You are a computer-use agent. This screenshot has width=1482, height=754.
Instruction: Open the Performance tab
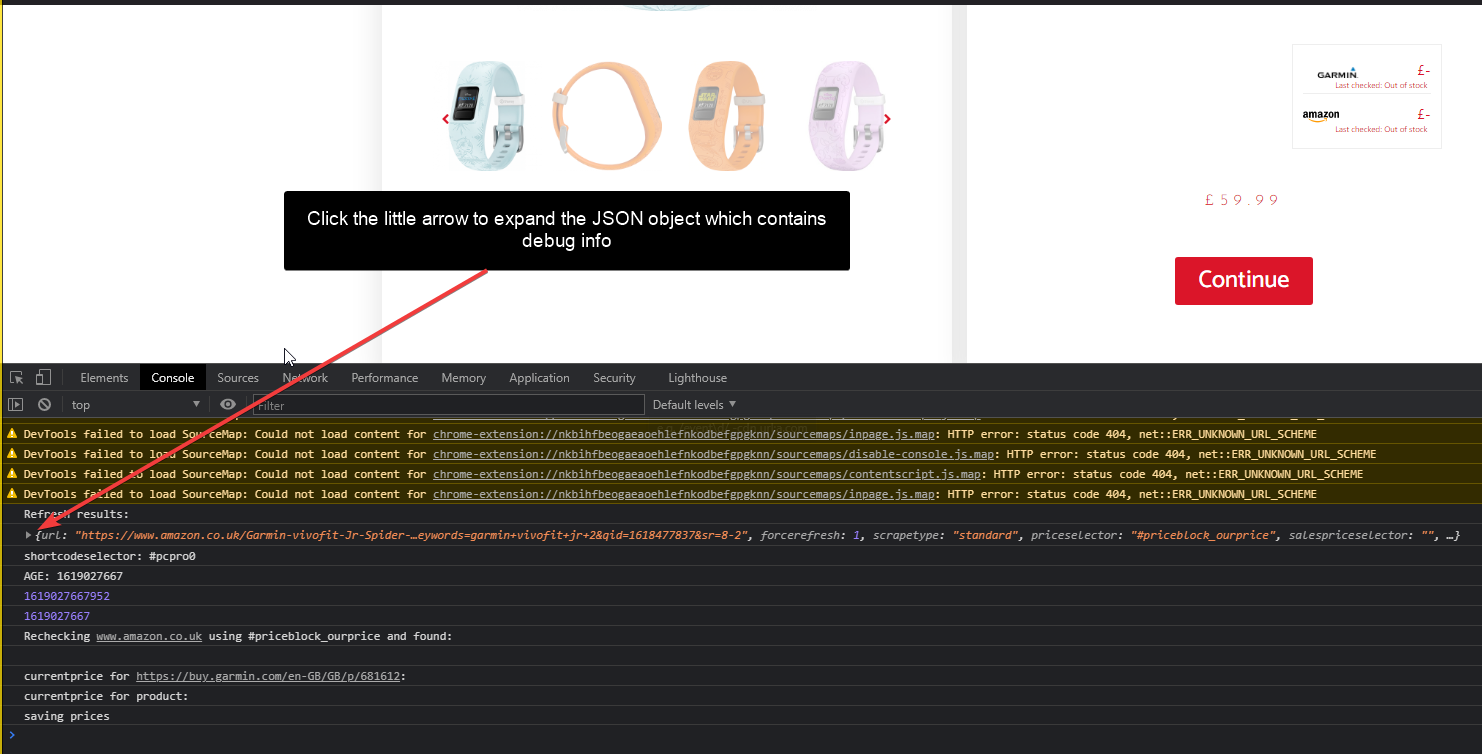point(385,378)
